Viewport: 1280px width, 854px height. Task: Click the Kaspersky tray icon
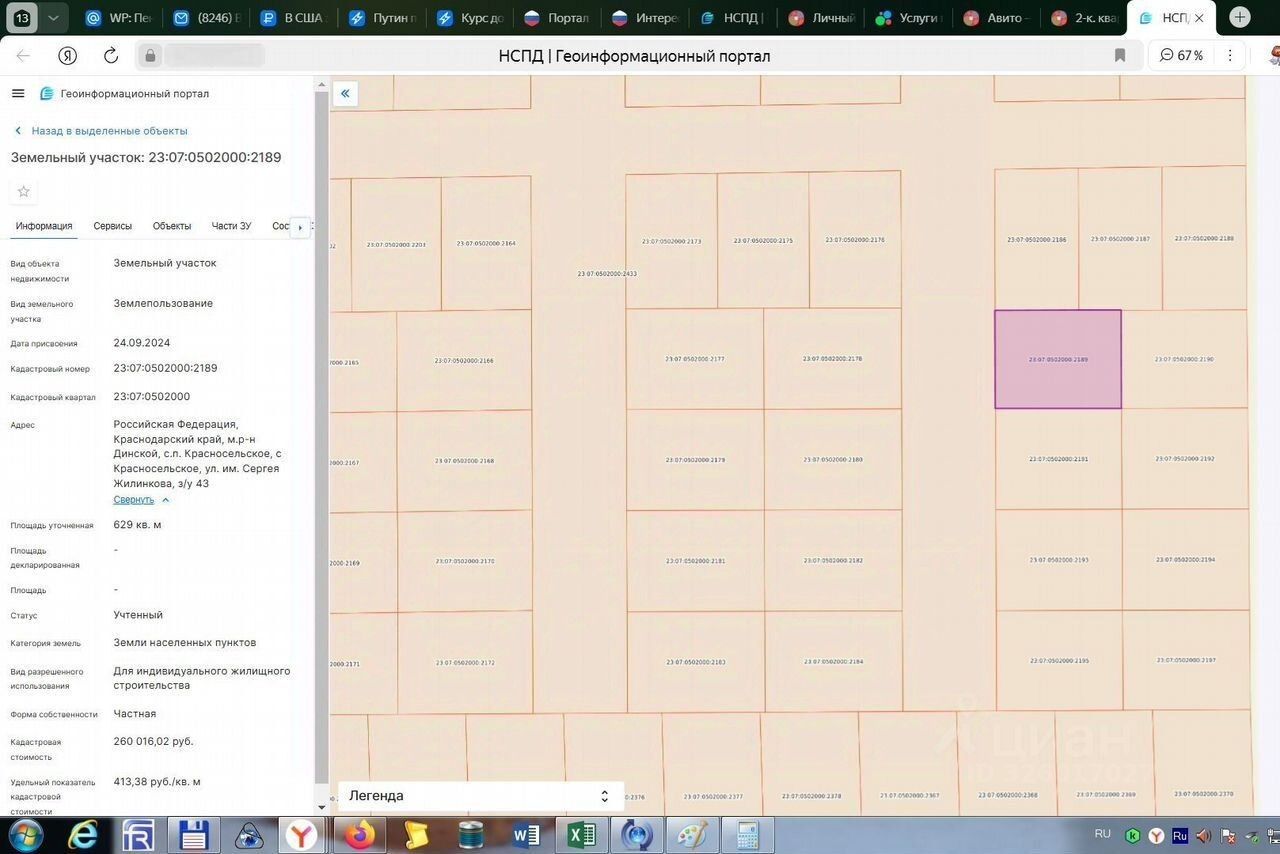click(1132, 835)
